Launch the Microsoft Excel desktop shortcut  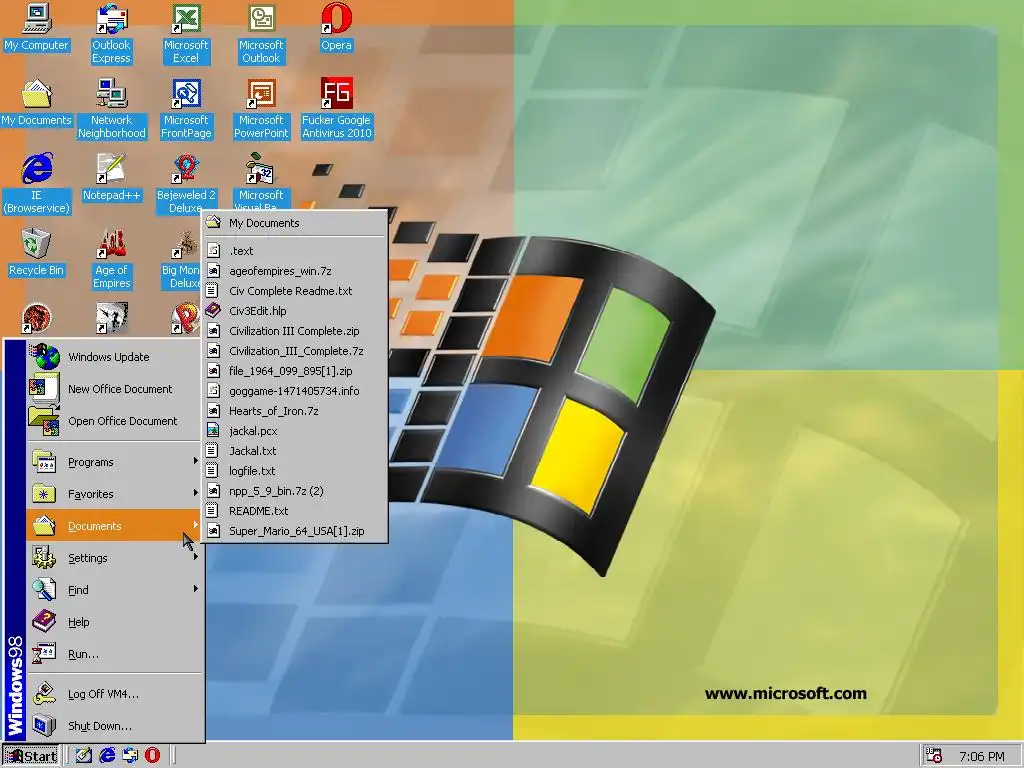click(x=185, y=33)
